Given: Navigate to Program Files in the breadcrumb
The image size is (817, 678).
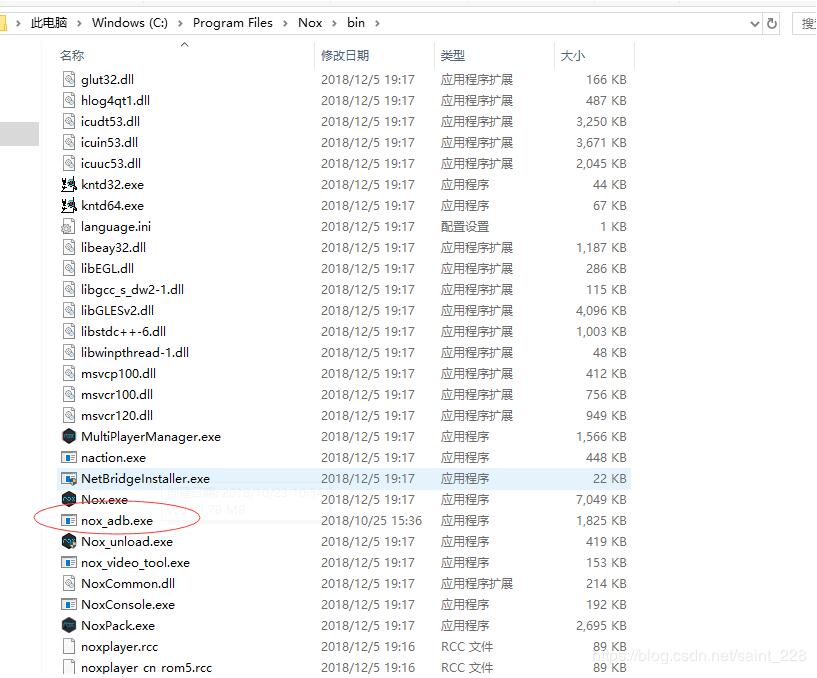Looking at the screenshot, I should coord(232,23).
